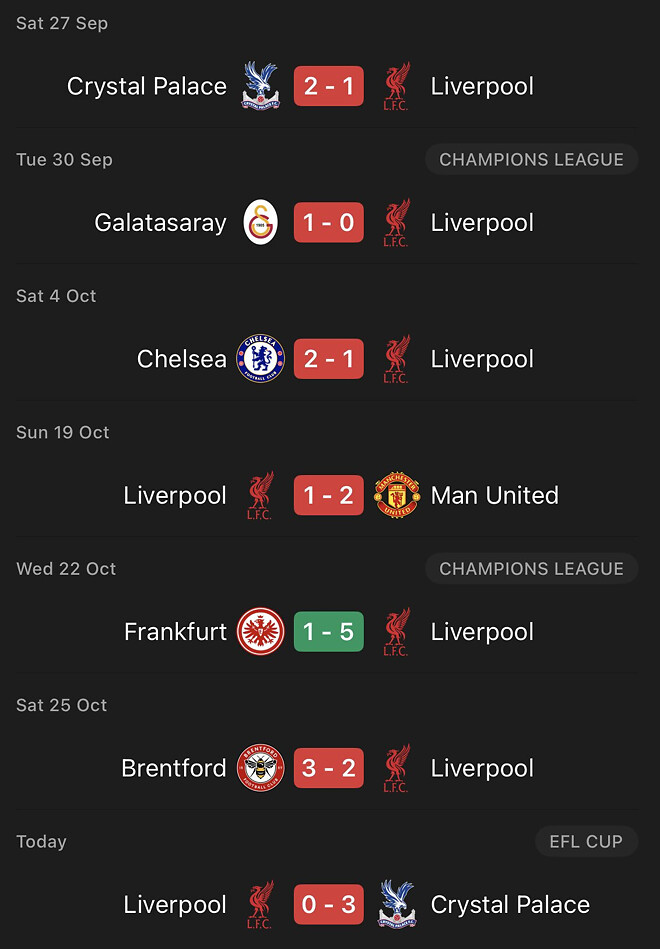Tap the Brentford bee crest

click(x=261, y=768)
